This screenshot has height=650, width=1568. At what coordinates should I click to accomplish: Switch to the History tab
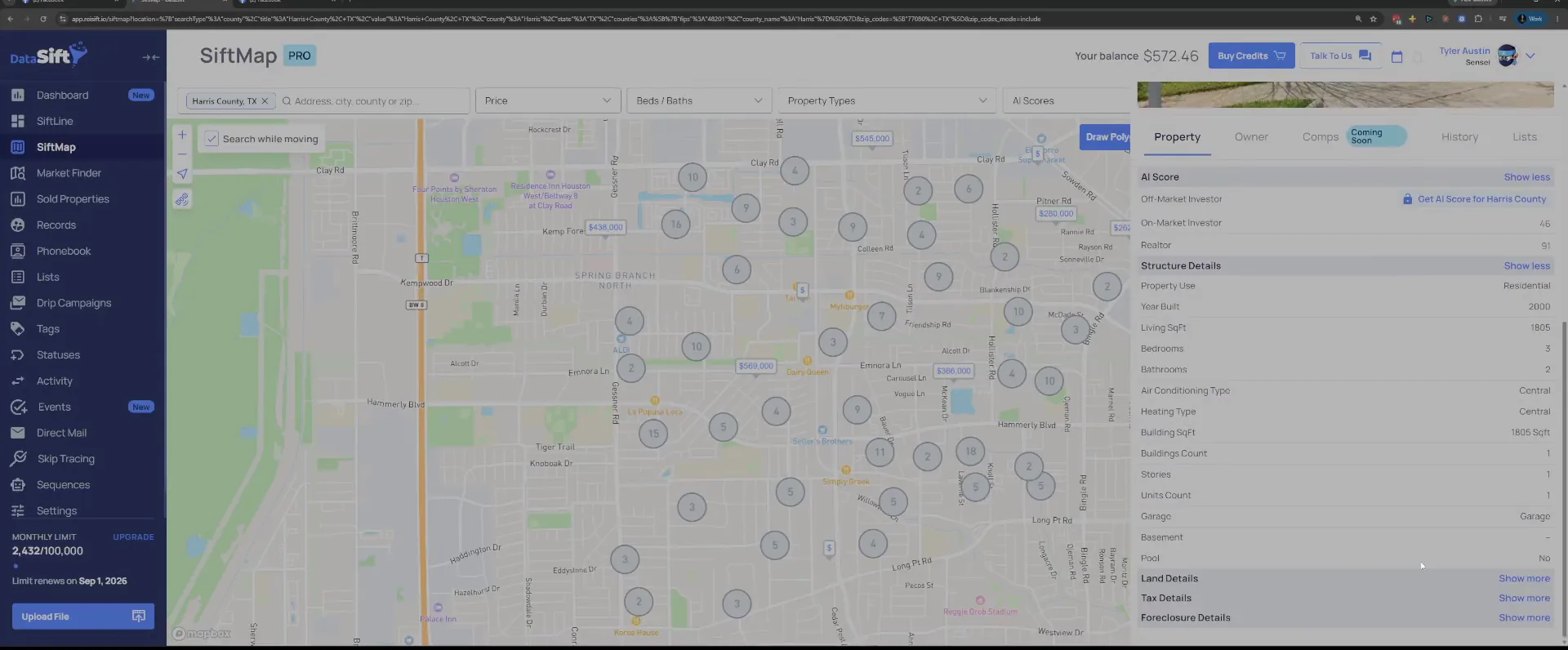tap(1459, 137)
